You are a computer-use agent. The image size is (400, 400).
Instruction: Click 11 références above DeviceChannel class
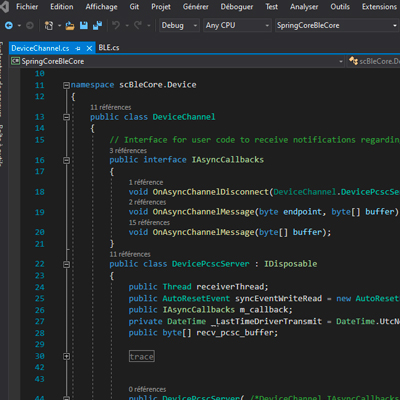[x=110, y=107]
